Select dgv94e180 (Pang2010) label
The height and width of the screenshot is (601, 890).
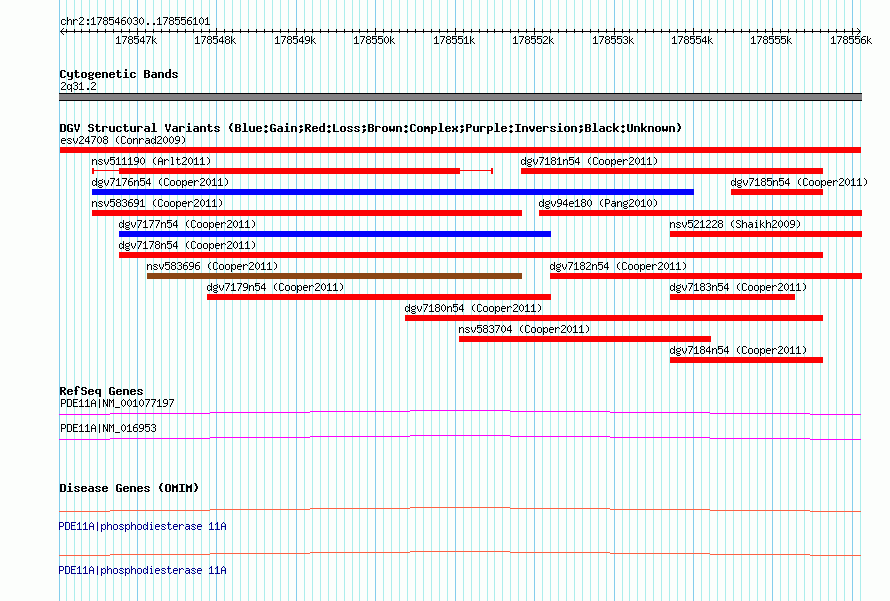point(598,203)
